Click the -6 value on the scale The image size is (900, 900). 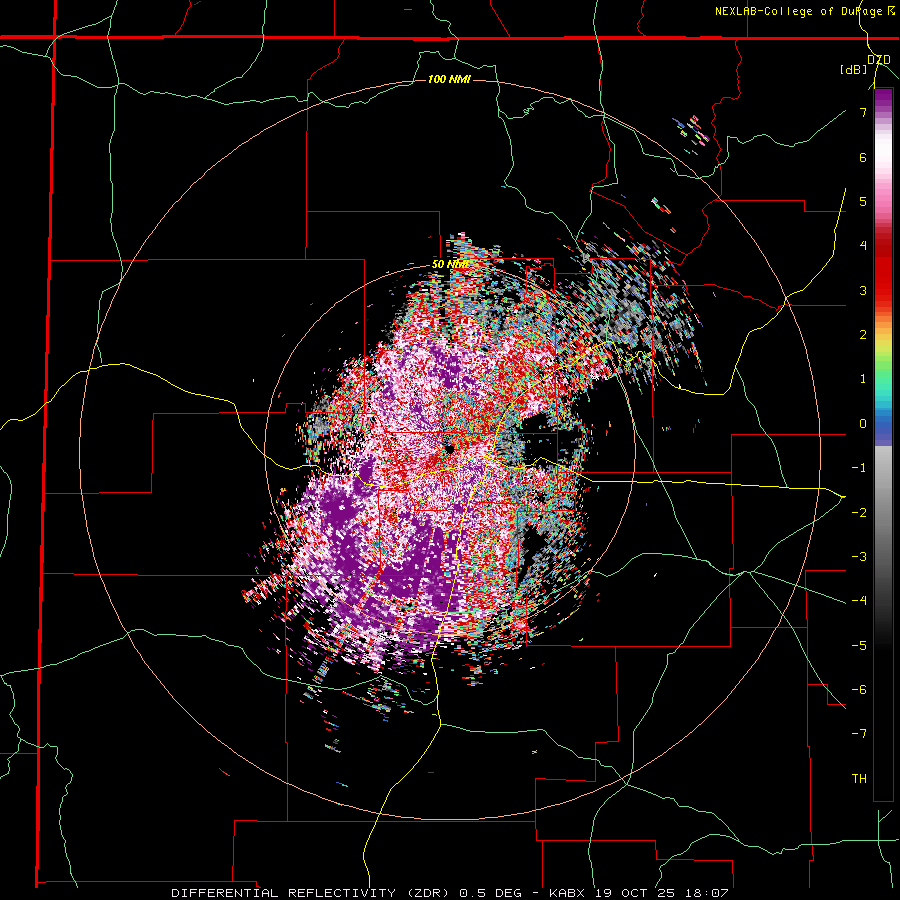(x=859, y=690)
